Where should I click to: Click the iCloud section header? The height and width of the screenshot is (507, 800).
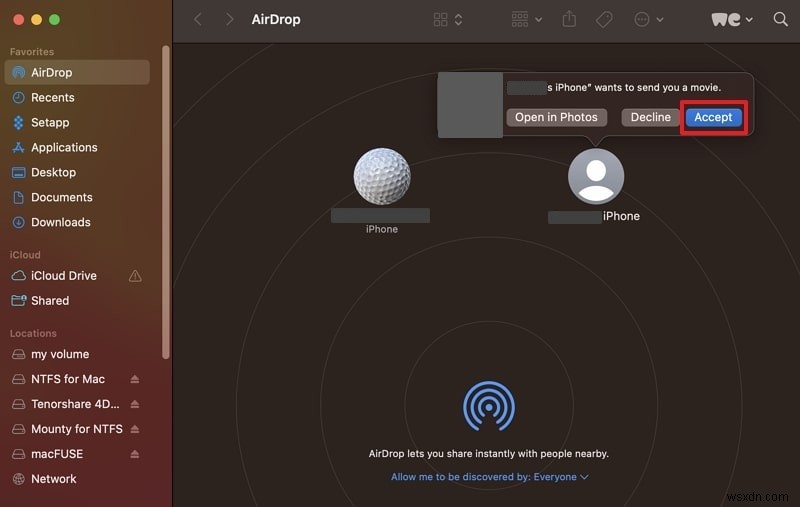pos(25,255)
